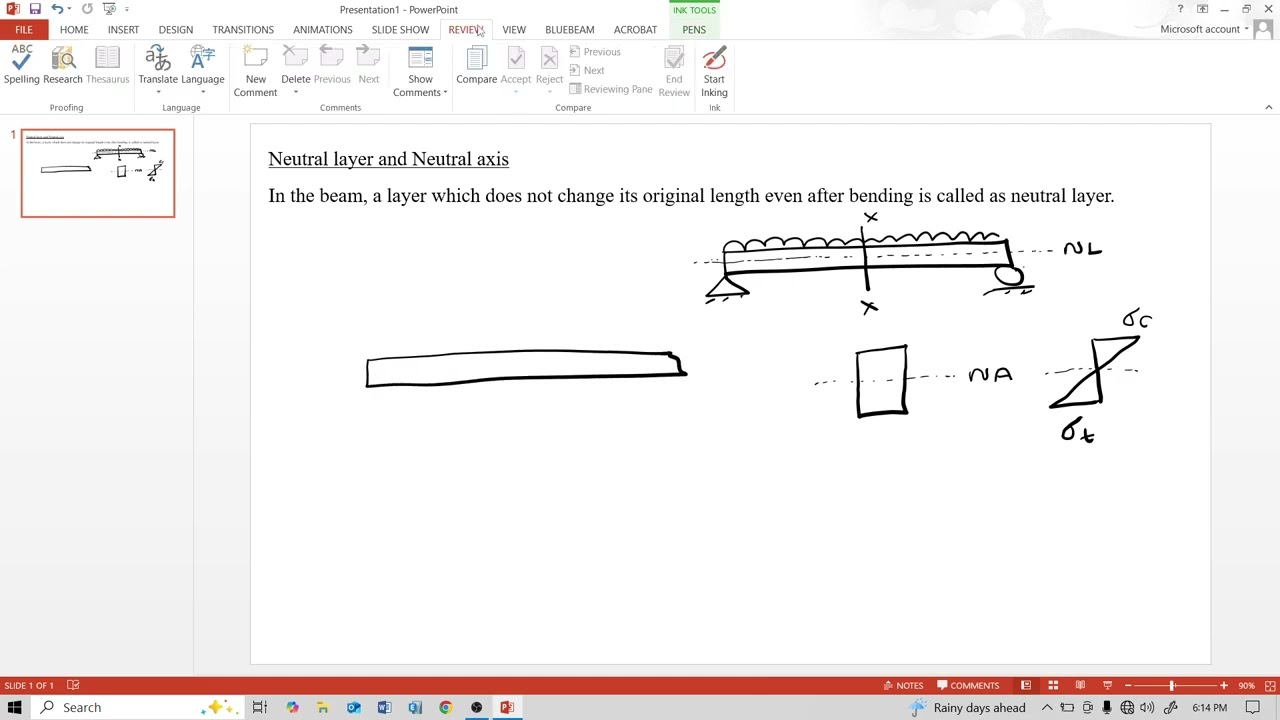Click Previous in Compare group
1280x720 pixels.
[595, 52]
